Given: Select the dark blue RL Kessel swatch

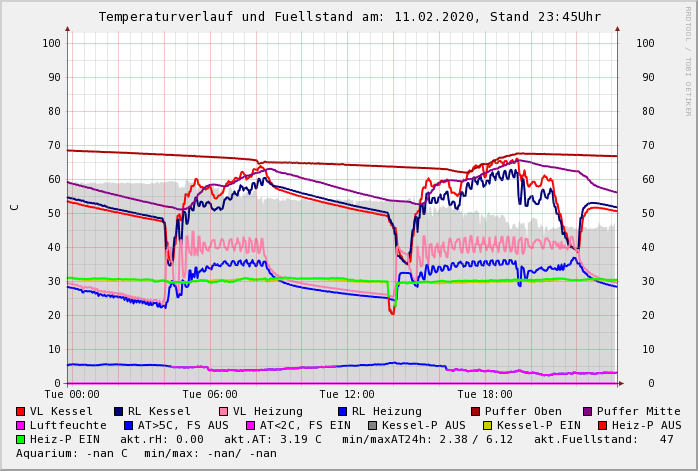Looking at the screenshot, I should coord(118,411).
